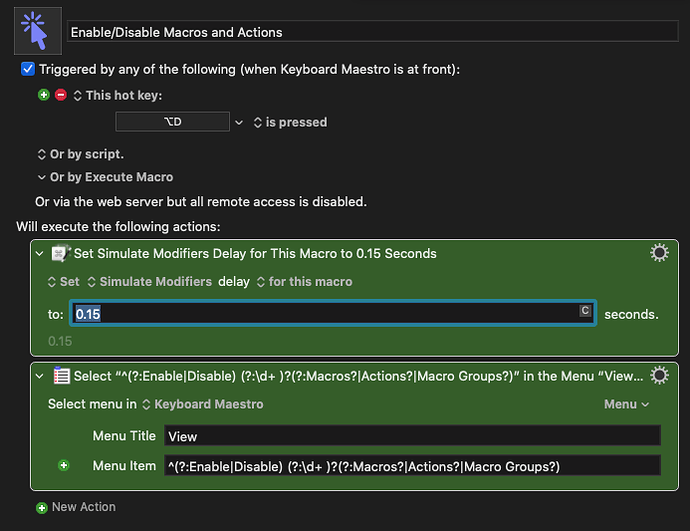Click the Select menu action list icon
The height and width of the screenshot is (531, 690).
point(61,376)
